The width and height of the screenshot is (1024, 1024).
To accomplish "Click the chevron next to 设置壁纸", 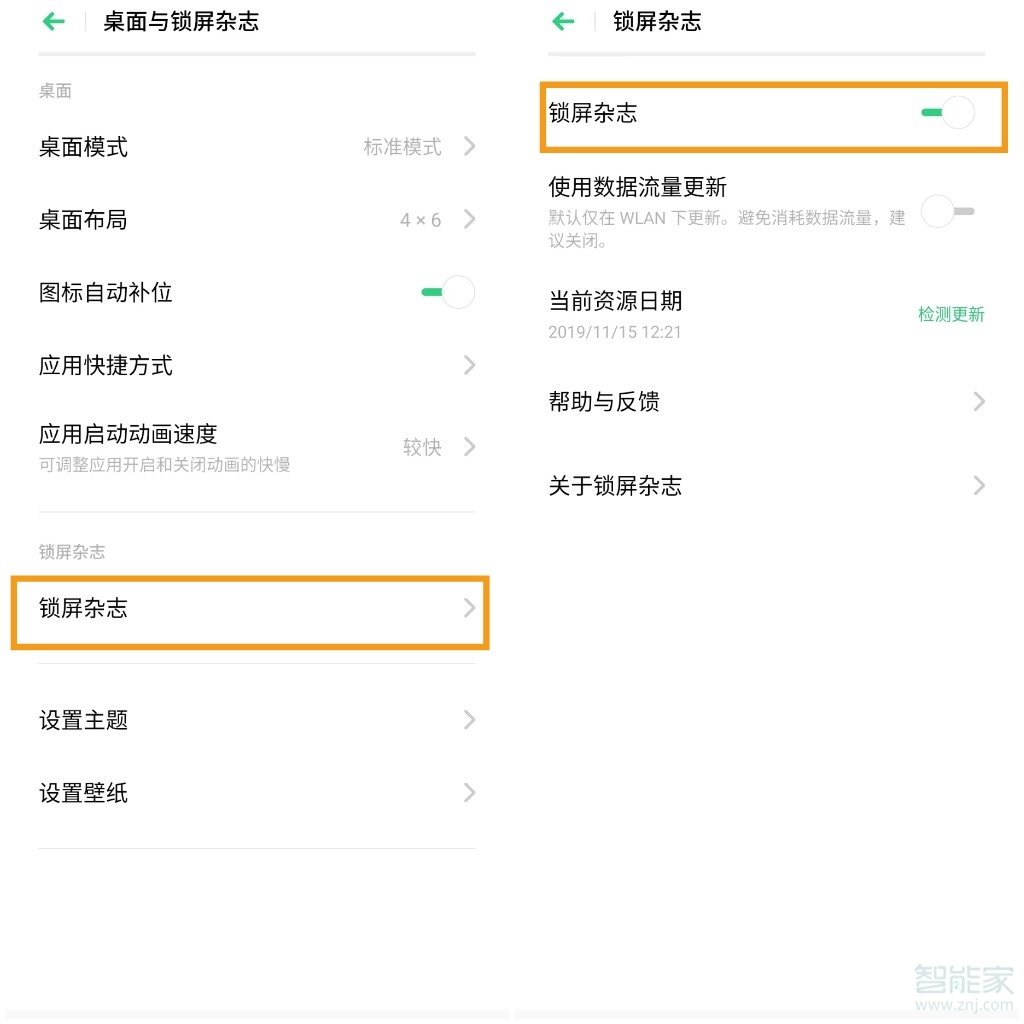I will coord(468,792).
